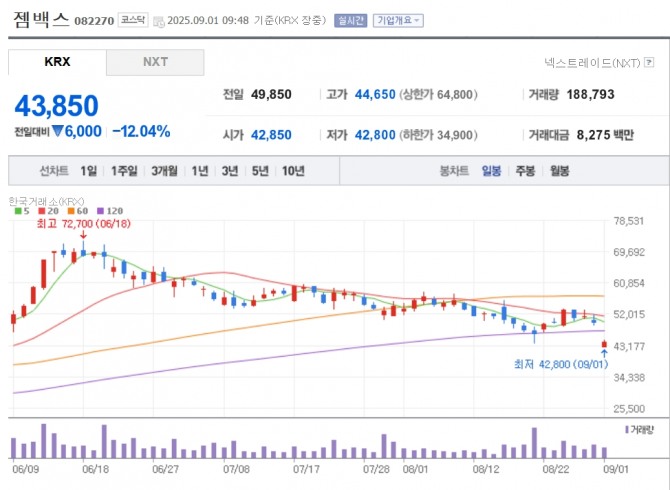Click the purple 거래량 legend marker
Viewport: 670px width, 490px height.
(x=626, y=429)
